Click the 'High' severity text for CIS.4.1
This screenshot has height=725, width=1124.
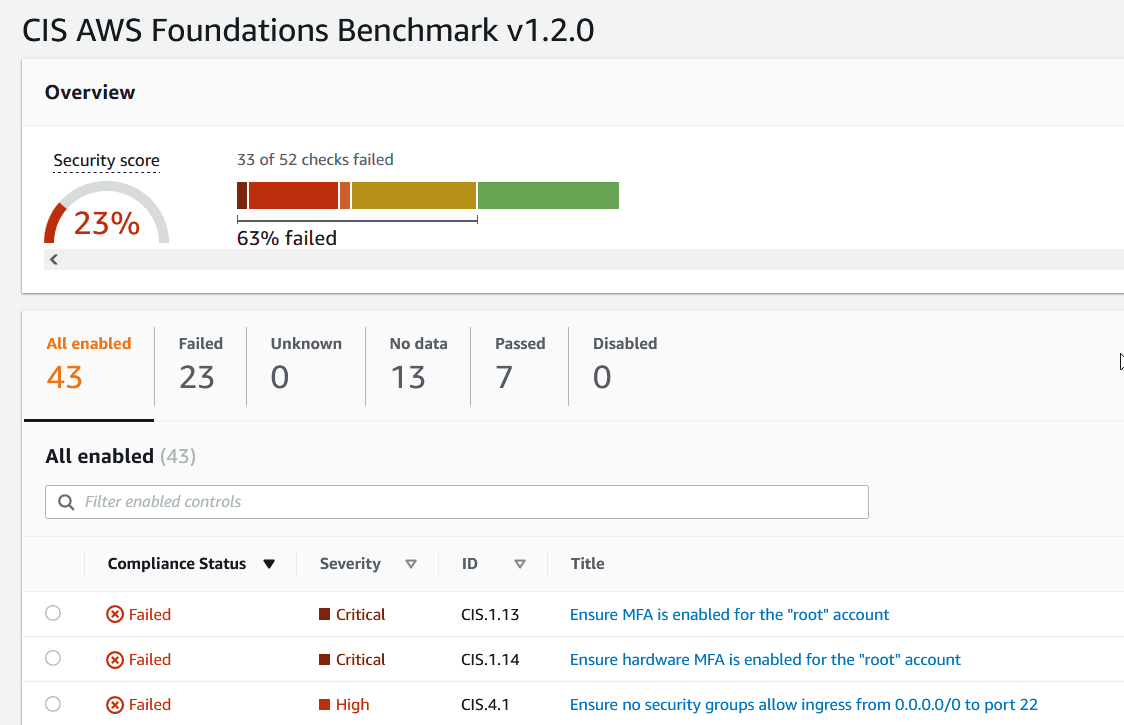click(353, 705)
